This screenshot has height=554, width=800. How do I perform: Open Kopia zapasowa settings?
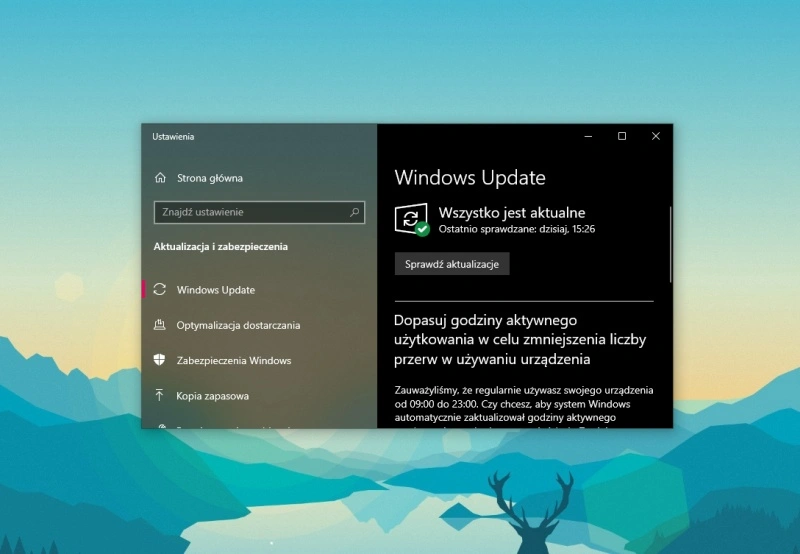[213, 396]
